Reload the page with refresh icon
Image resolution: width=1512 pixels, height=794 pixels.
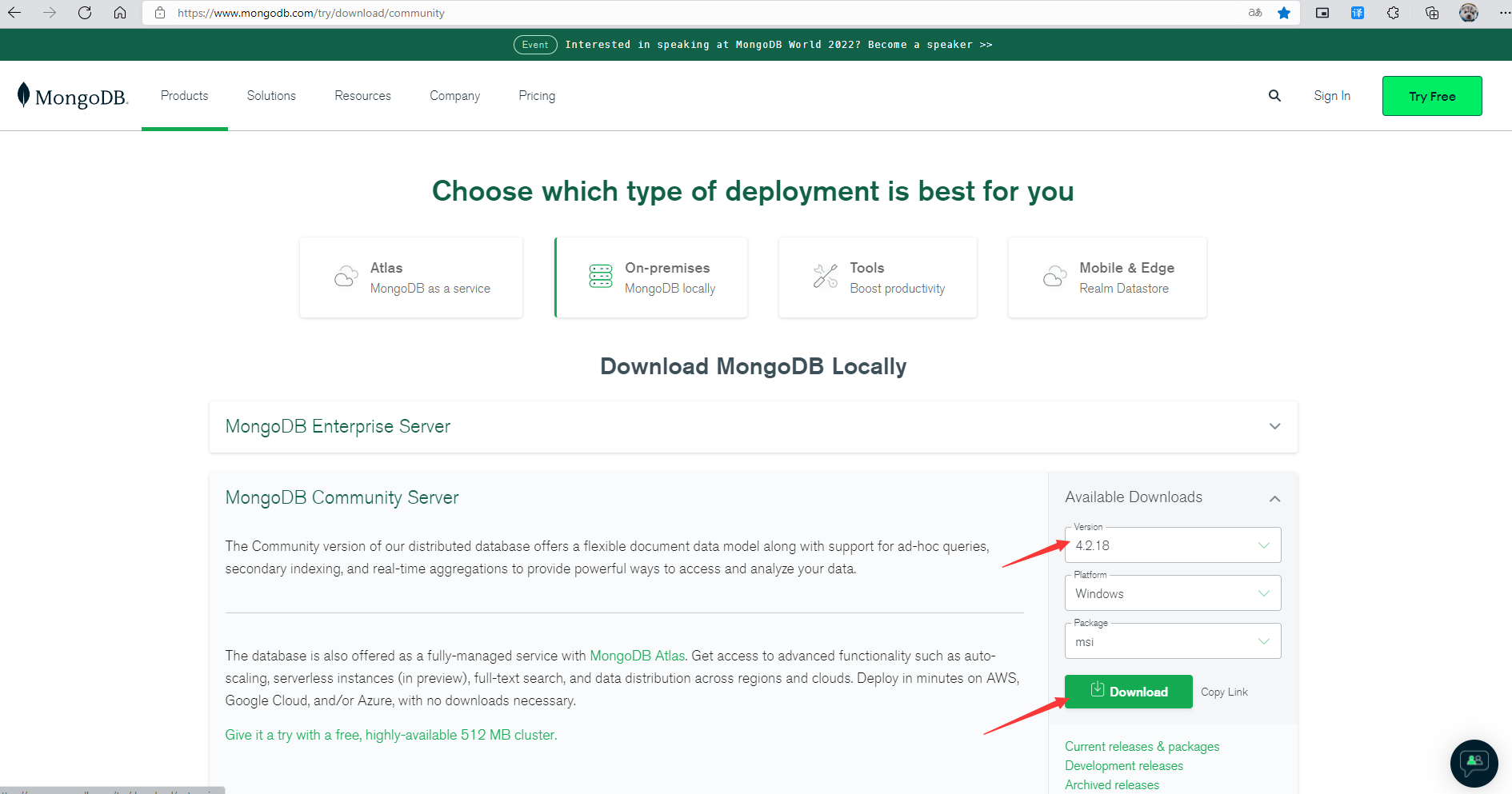tap(85, 13)
